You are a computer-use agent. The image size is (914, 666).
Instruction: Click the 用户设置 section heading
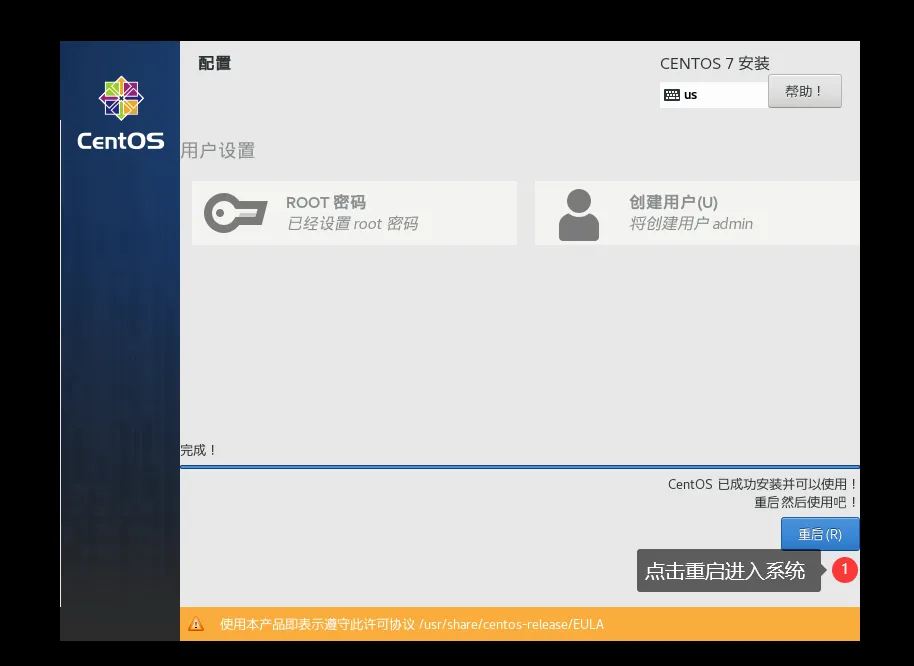[x=217, y=150]
